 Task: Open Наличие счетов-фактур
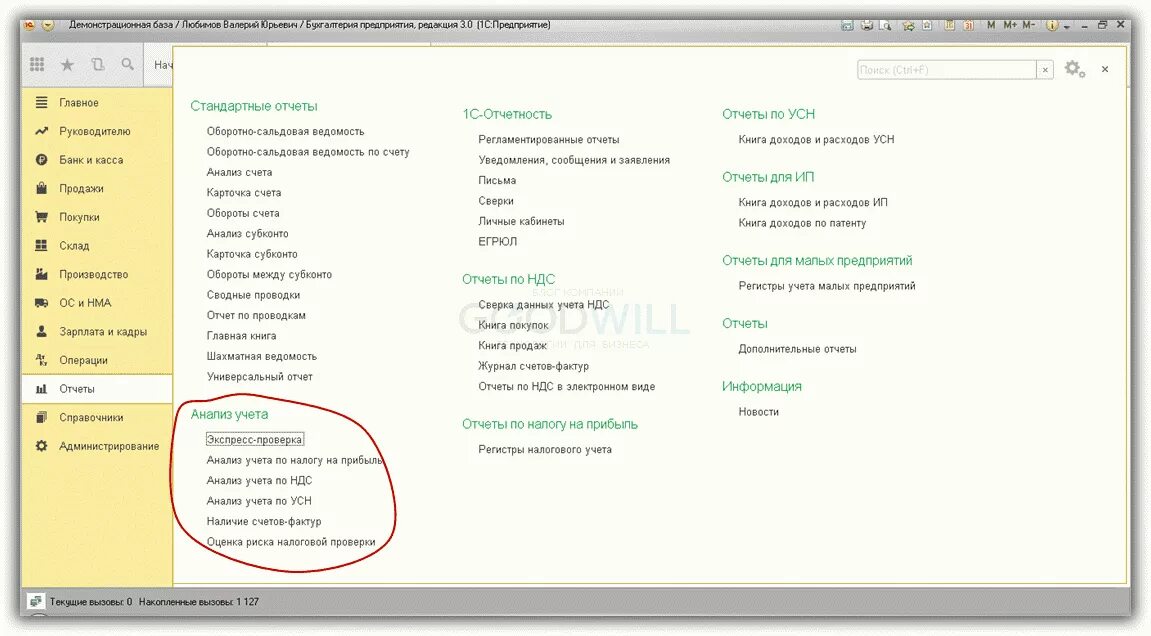click(x=264, y=522)
